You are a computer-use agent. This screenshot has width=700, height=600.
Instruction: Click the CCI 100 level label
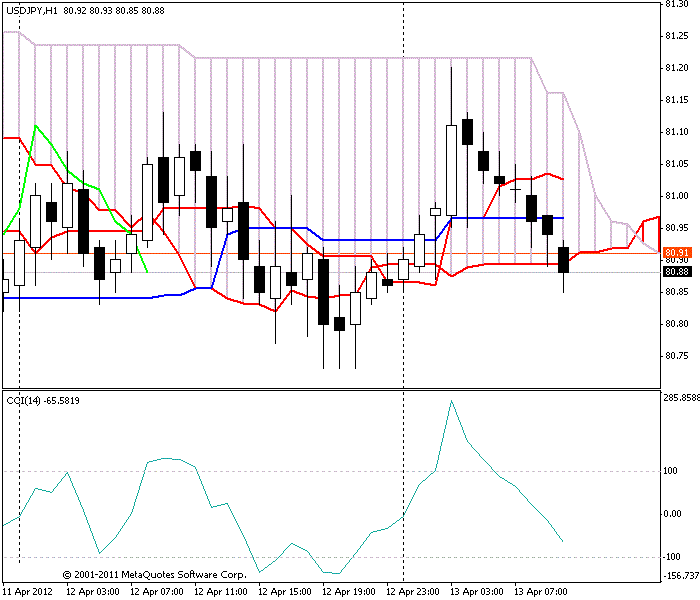click(671, 471)
